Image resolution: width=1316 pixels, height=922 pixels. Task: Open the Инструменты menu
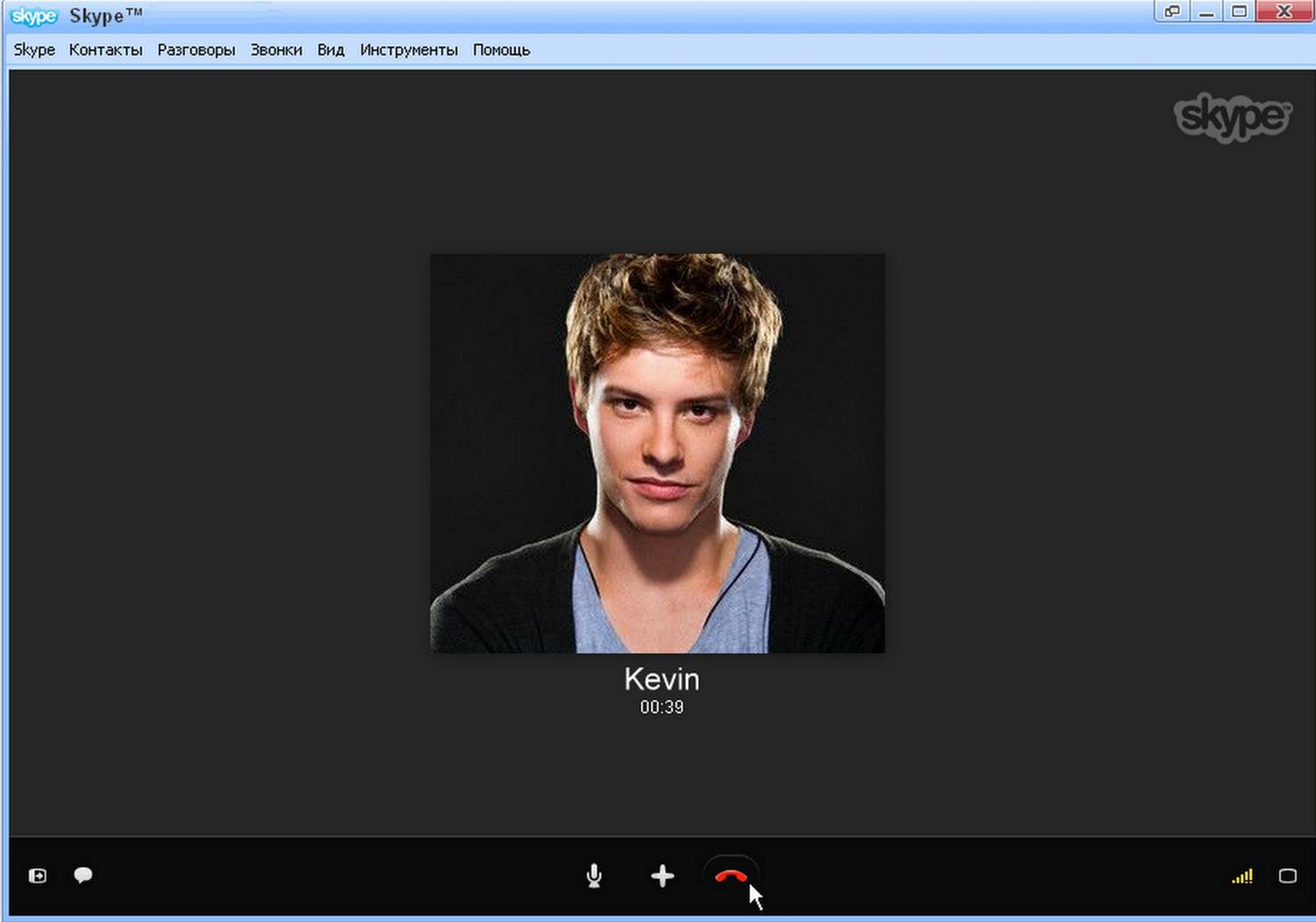tap(409, 50)
